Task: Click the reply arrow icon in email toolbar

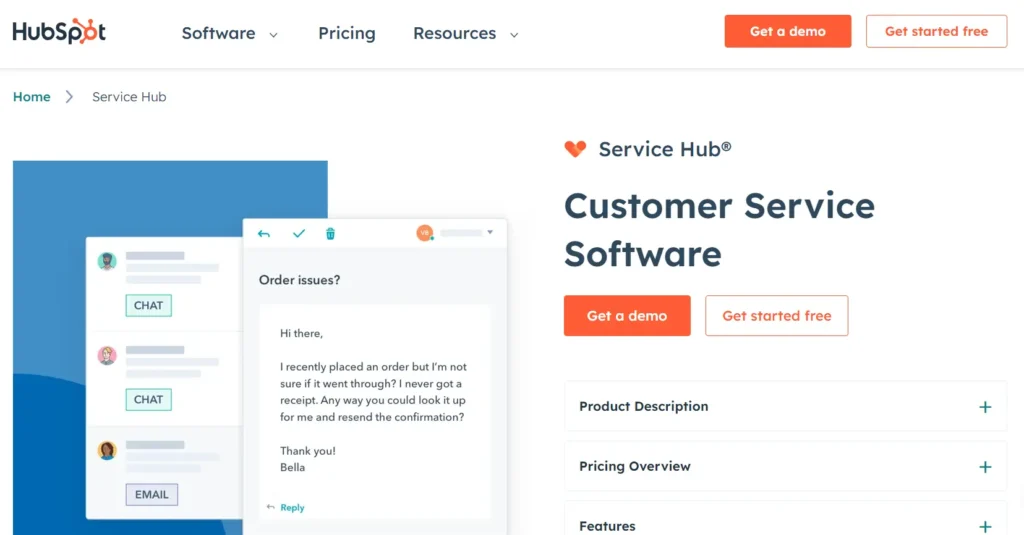Action: (x=264, y=234)
